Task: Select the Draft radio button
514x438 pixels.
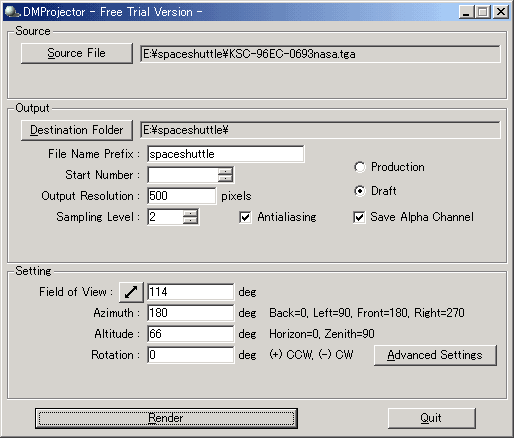Action: 360,191
